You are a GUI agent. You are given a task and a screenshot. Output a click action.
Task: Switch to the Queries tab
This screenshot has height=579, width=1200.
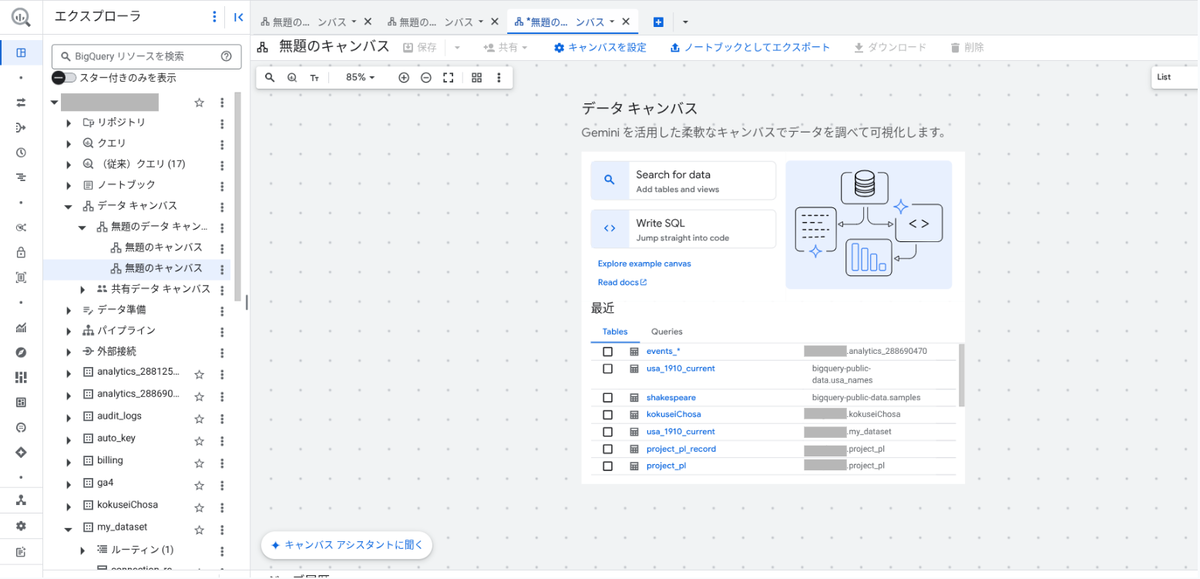click(x=667, y=331)
